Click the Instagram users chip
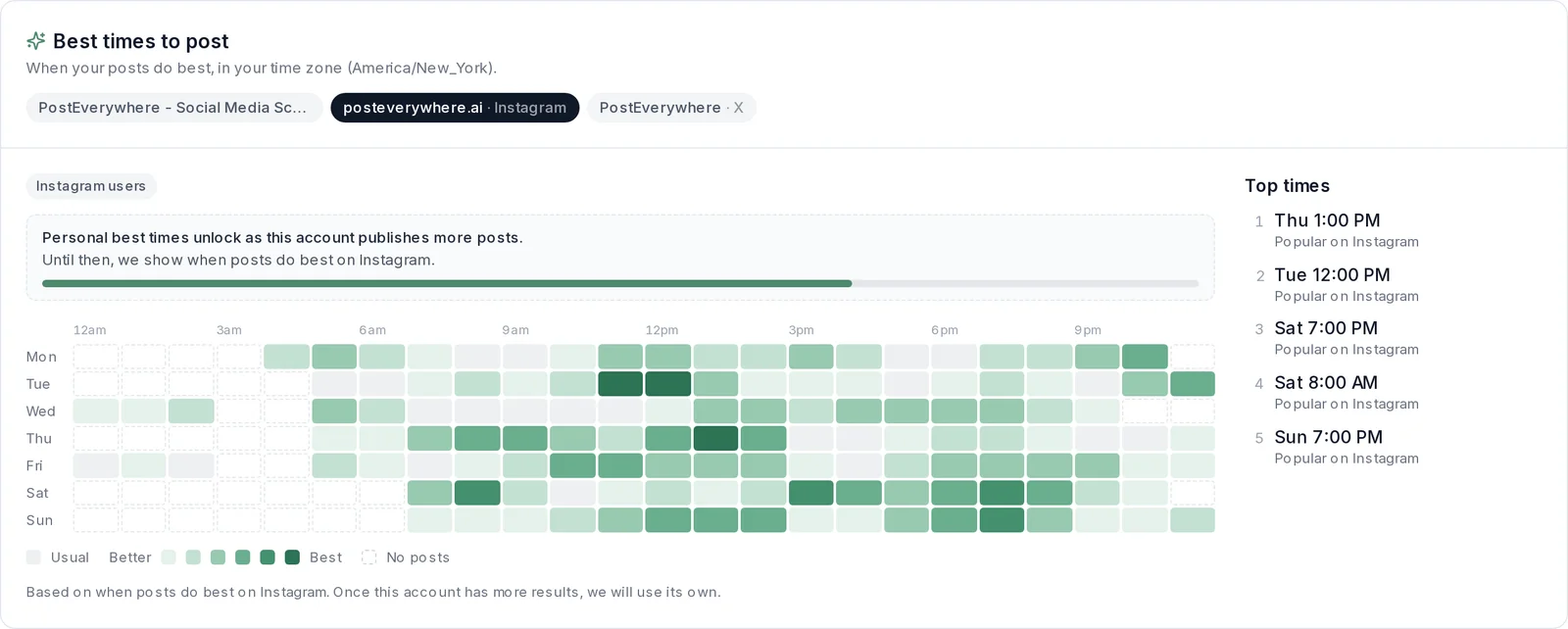 [x=91, y=186]
